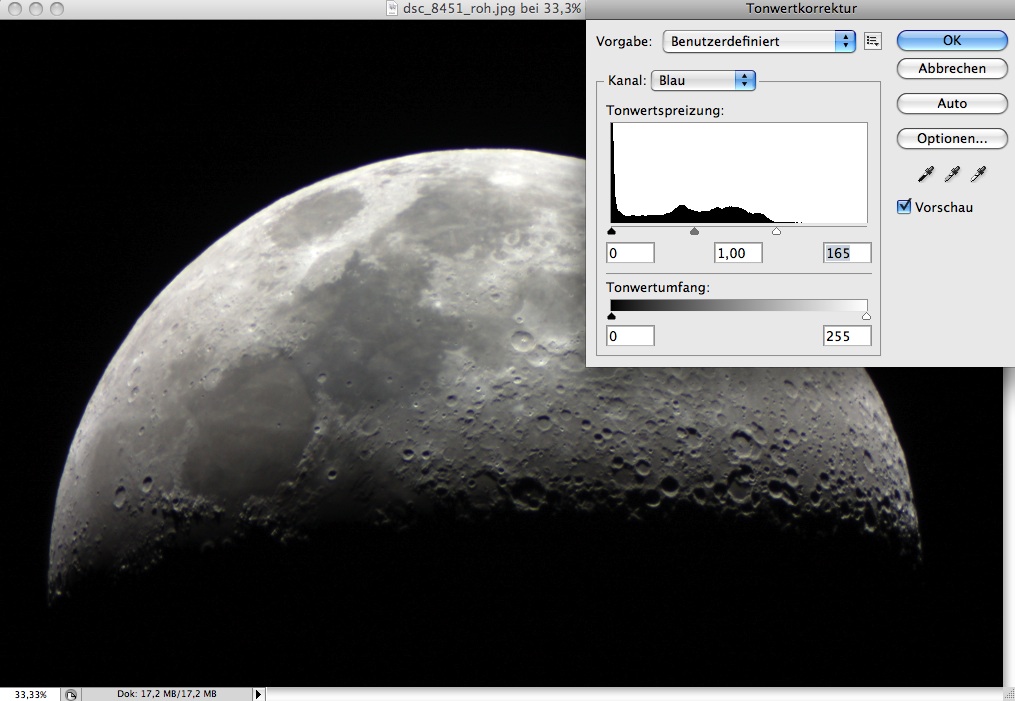1015x701 pixels.
Task: Click the highlight field showing 165
Action: (x=847, y=253)
